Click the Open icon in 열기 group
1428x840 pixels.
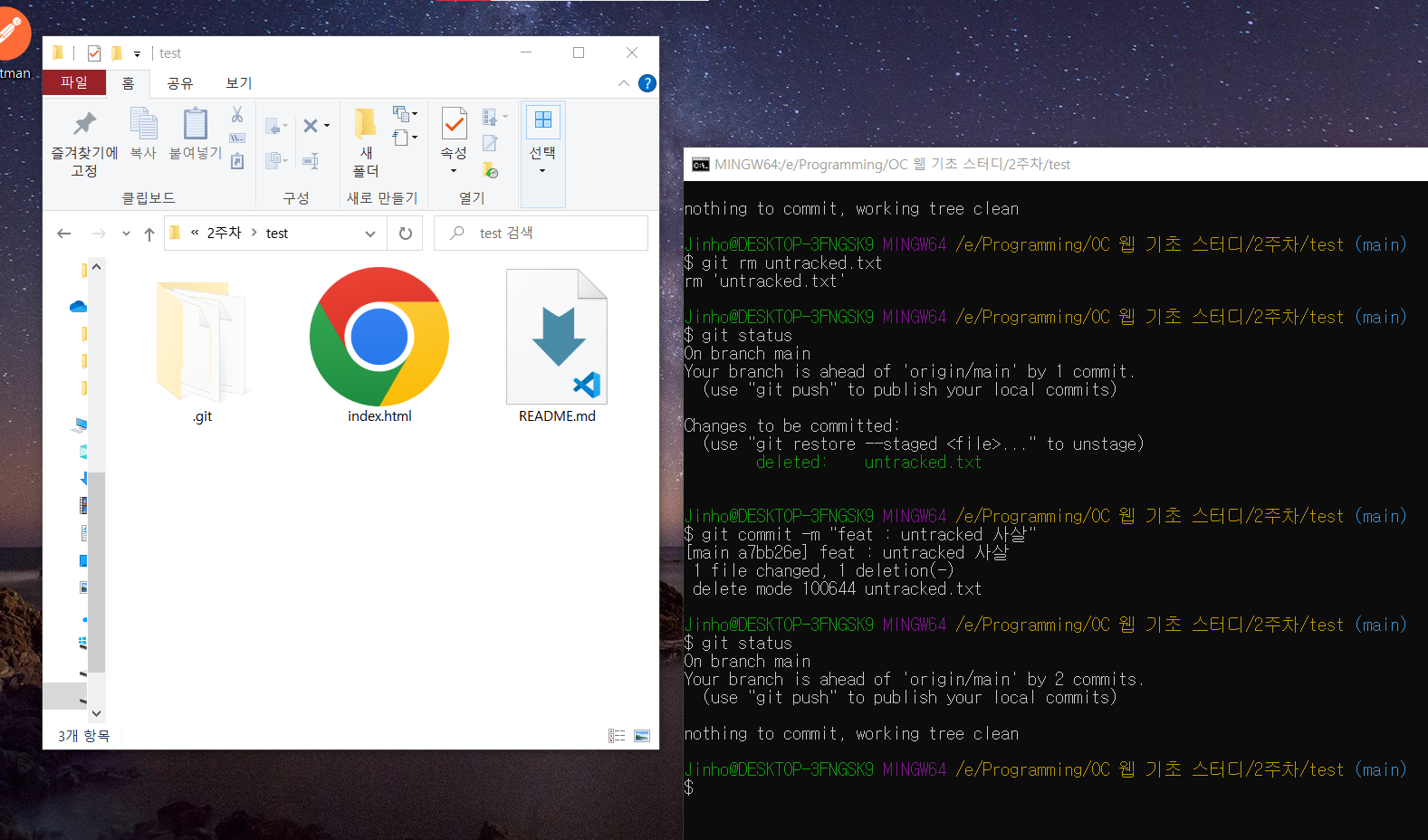(x=490, y=117)
